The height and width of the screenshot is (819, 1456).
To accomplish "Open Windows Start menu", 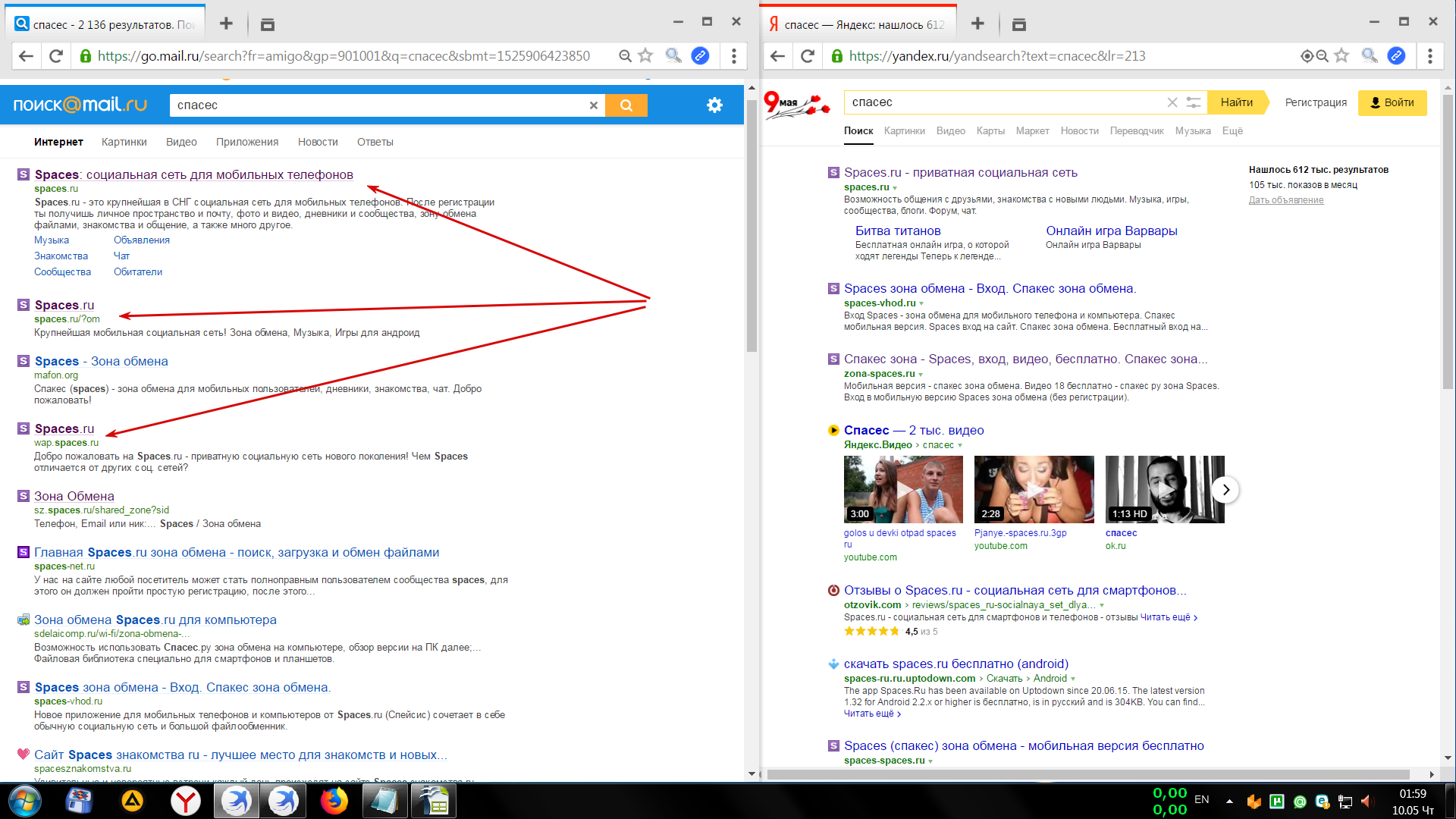I will (24, 801).
